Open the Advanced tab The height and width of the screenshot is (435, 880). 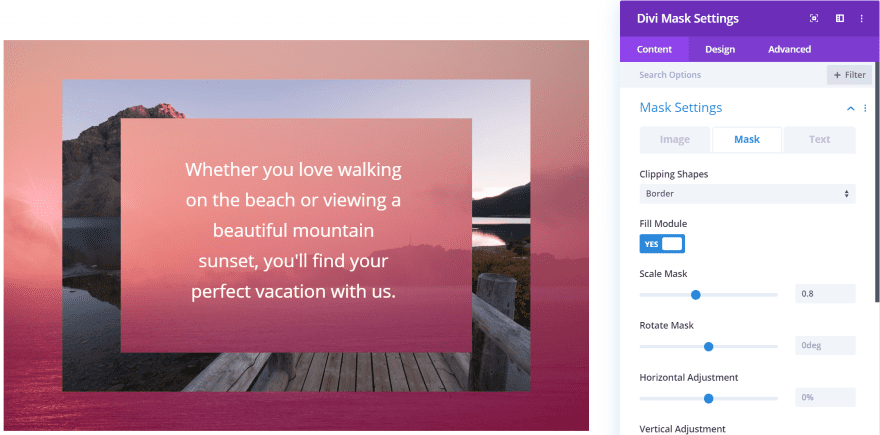789,49
